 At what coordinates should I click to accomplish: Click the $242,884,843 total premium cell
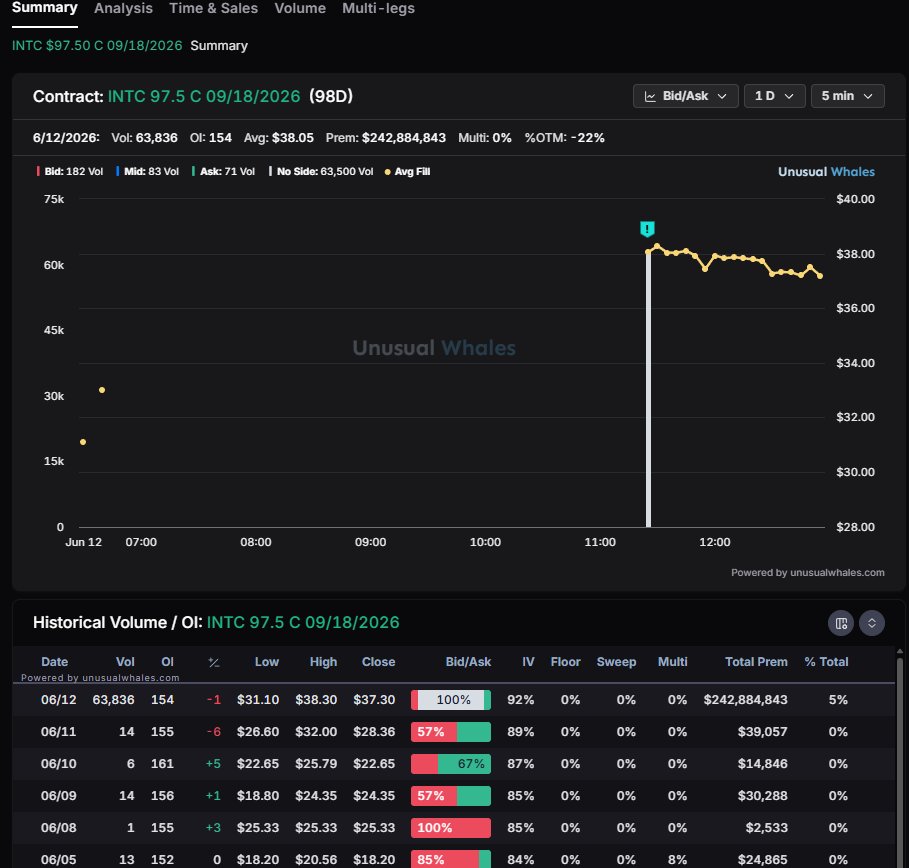tap(745, 700)
